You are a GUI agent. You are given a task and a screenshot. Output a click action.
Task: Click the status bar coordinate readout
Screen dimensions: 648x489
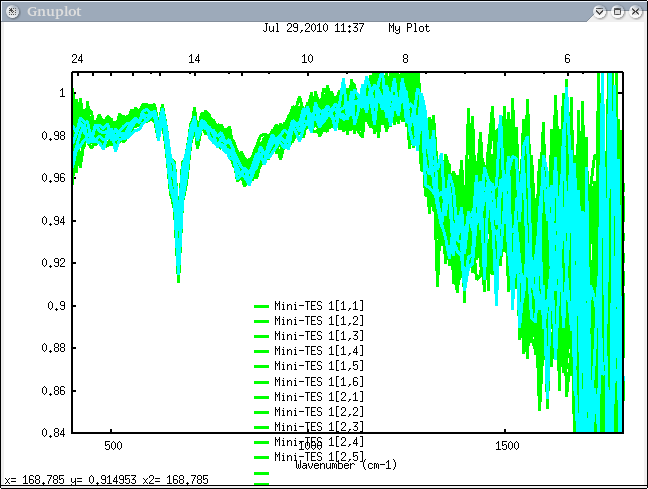point(107,480)
